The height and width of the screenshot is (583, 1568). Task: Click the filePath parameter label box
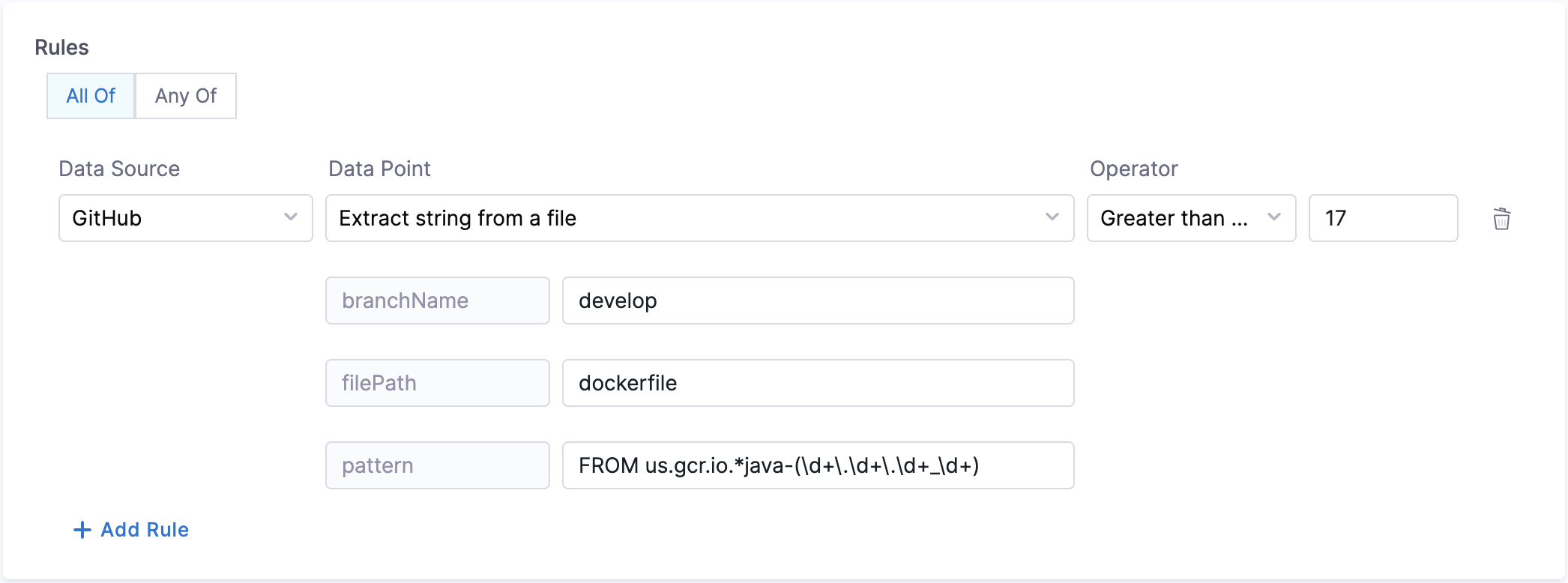[x=437, y=383]
